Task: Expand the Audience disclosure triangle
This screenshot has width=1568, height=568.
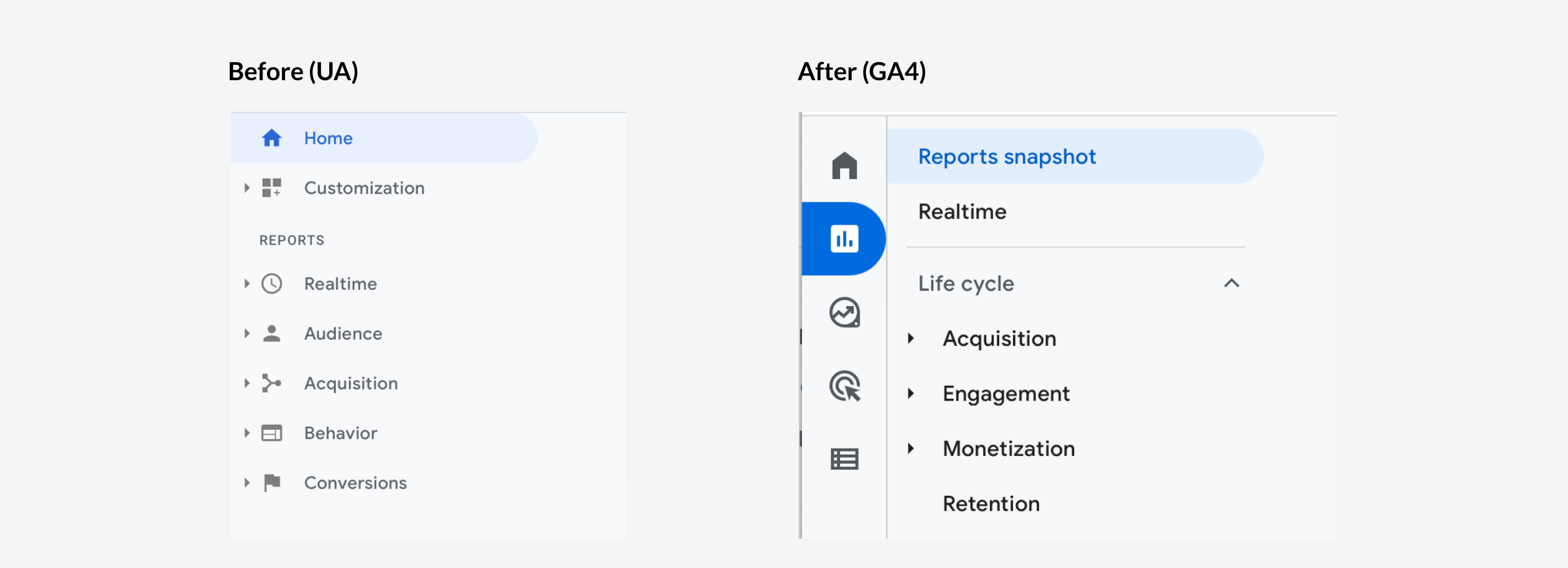Action: point(247,333)
